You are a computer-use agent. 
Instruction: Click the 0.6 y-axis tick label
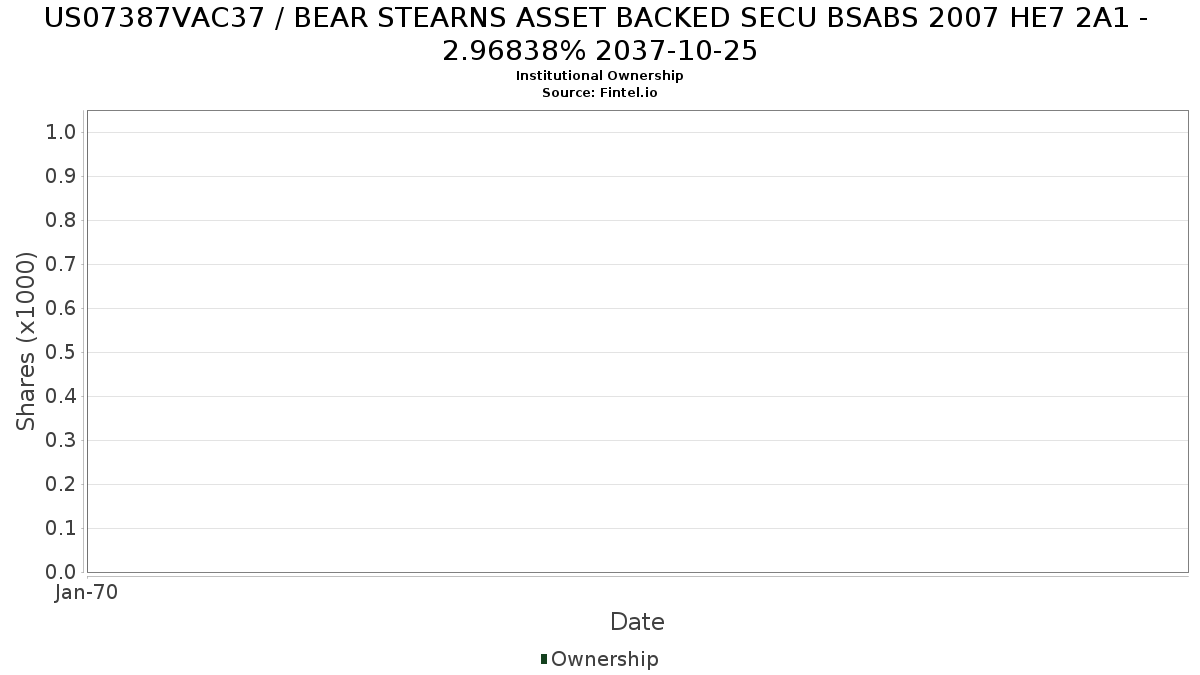point(61,309)
